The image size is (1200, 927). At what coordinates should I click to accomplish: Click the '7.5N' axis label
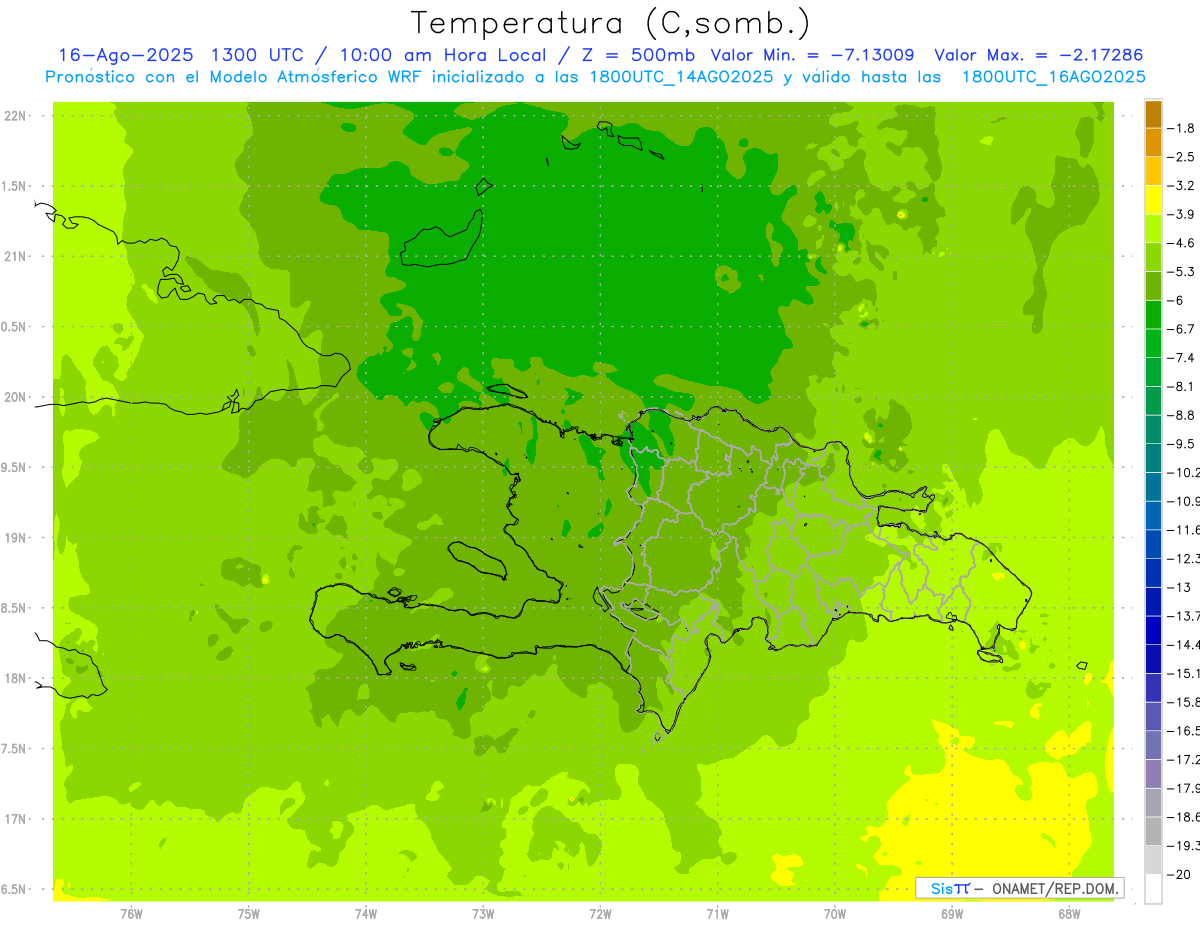click(x=15, y=749)
